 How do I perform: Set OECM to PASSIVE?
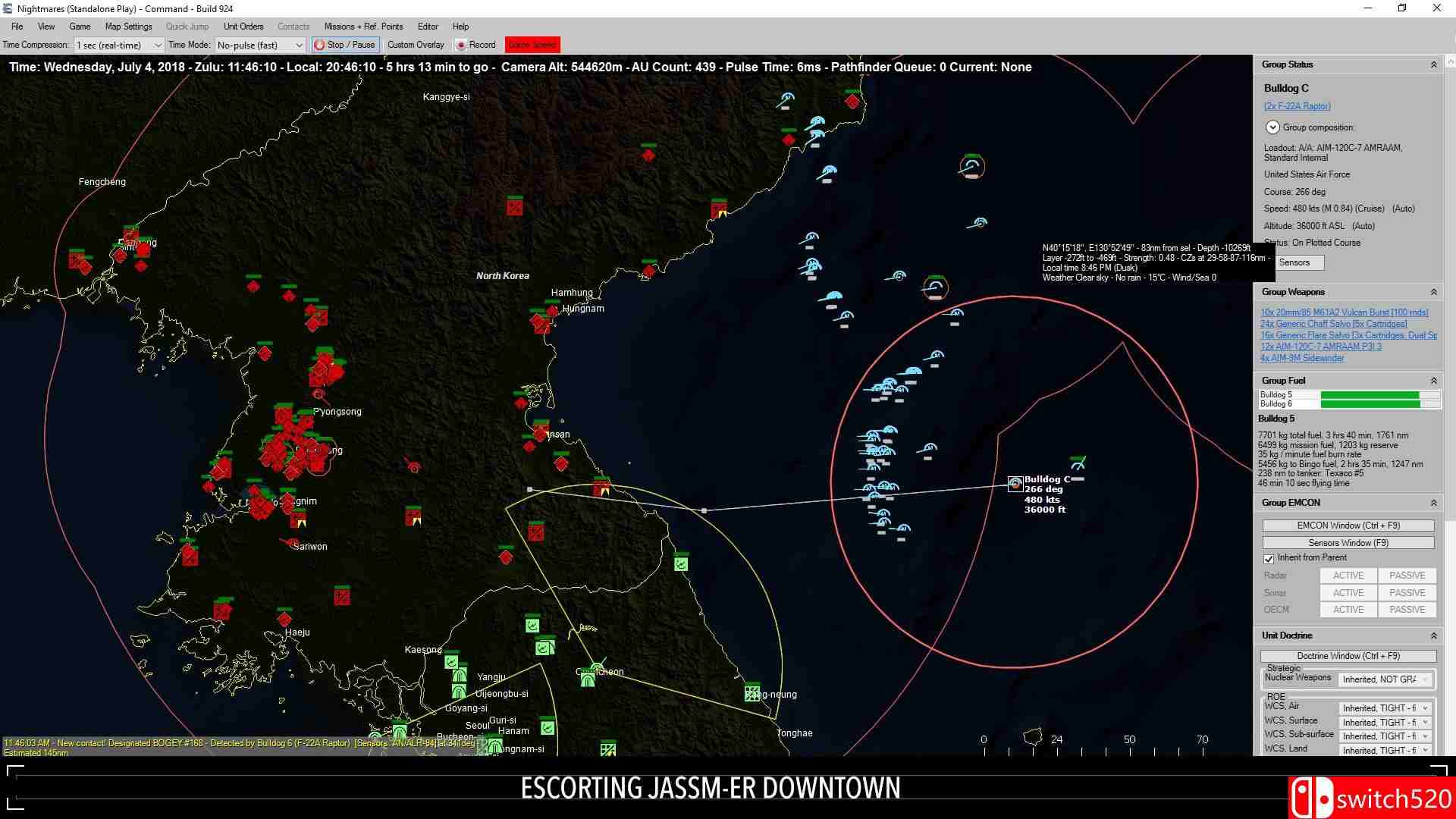pyautogui.click(x=1407, y=609)
